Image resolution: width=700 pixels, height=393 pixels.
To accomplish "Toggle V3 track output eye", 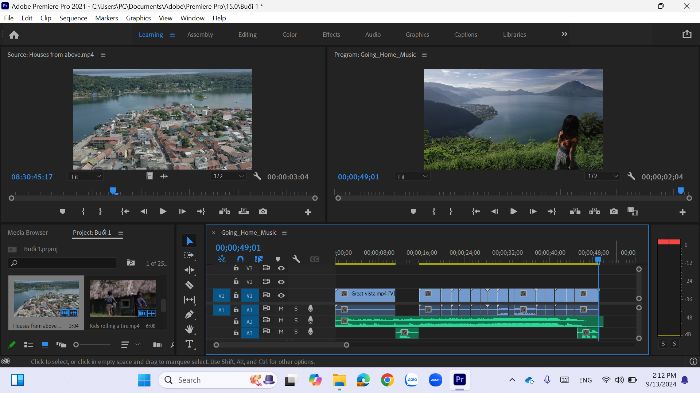I will tap(281, 268).
